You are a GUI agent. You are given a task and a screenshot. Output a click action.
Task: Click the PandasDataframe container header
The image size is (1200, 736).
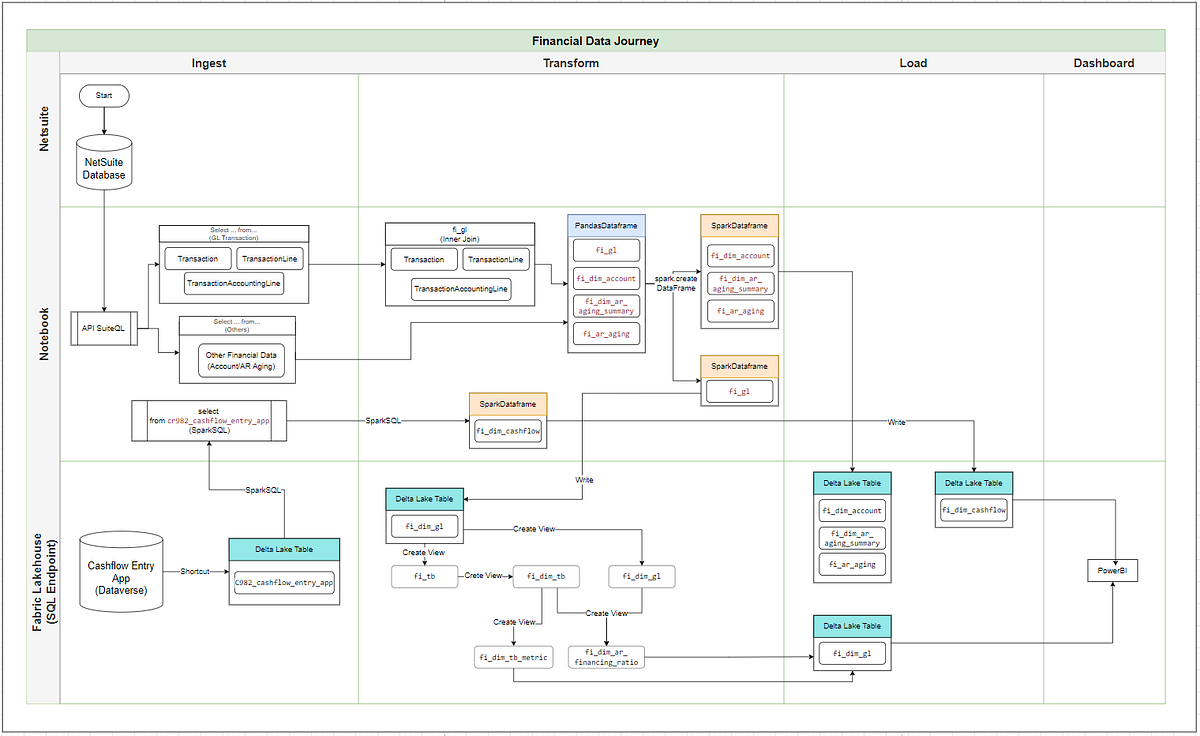605,224
